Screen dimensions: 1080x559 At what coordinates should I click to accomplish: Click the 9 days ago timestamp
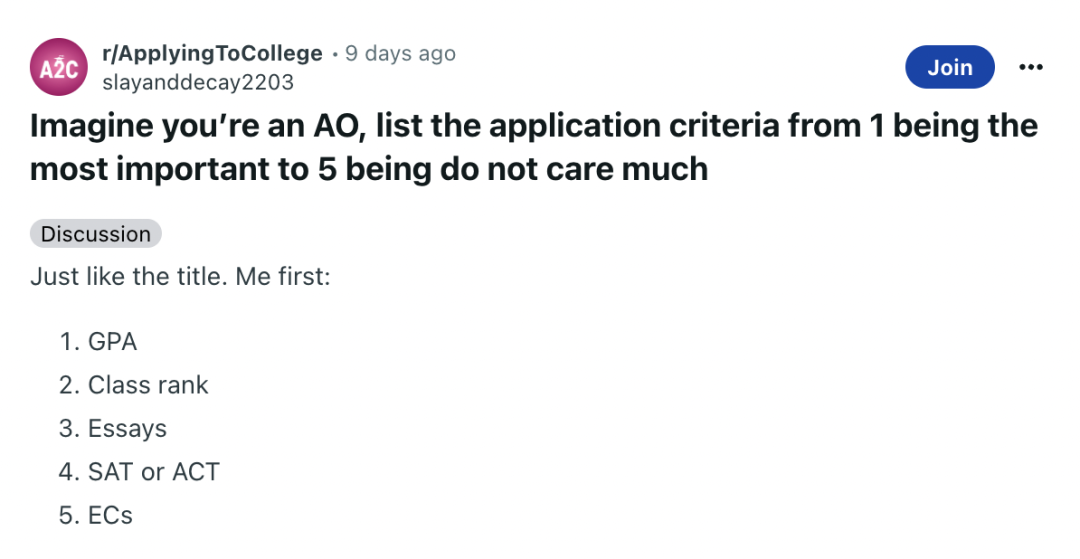point(400,53)
